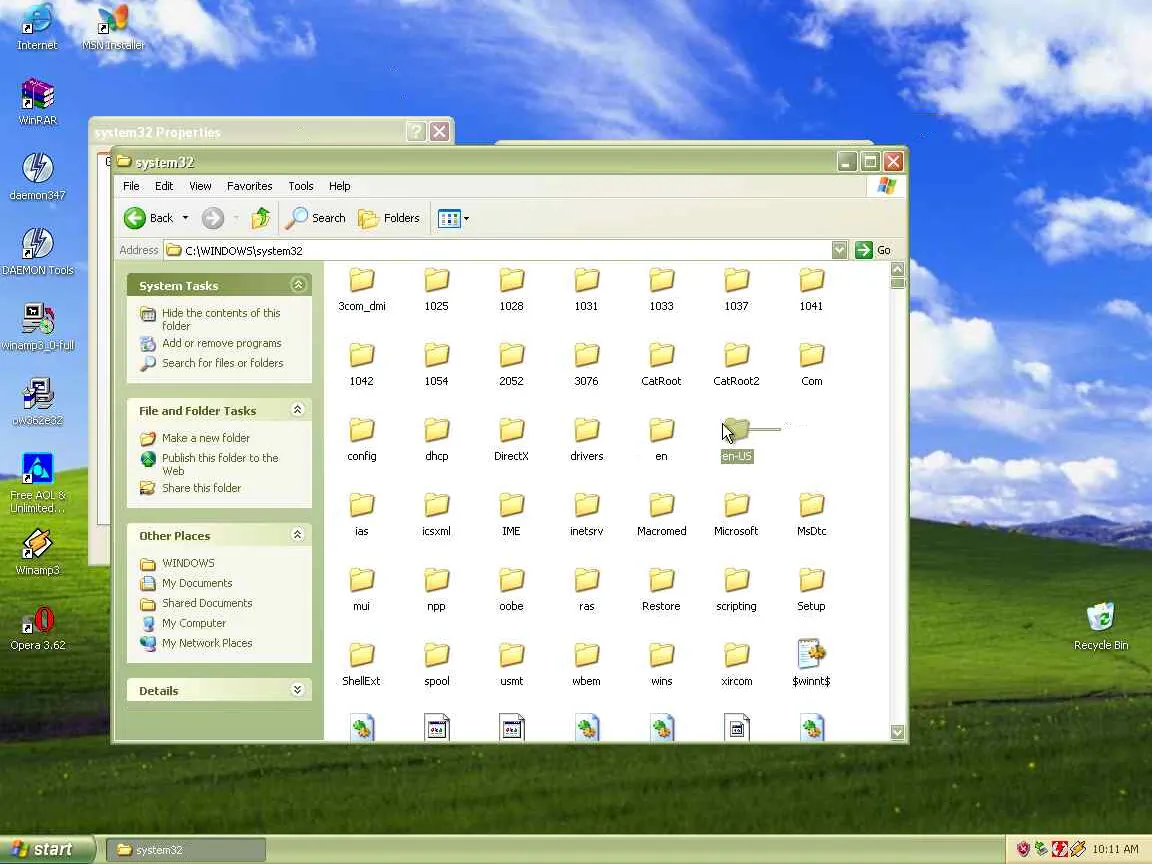Viewport: 1152px width, 864px height.
Task: Collapse File and Folder Tasks panel
Action: click(298, 410)
